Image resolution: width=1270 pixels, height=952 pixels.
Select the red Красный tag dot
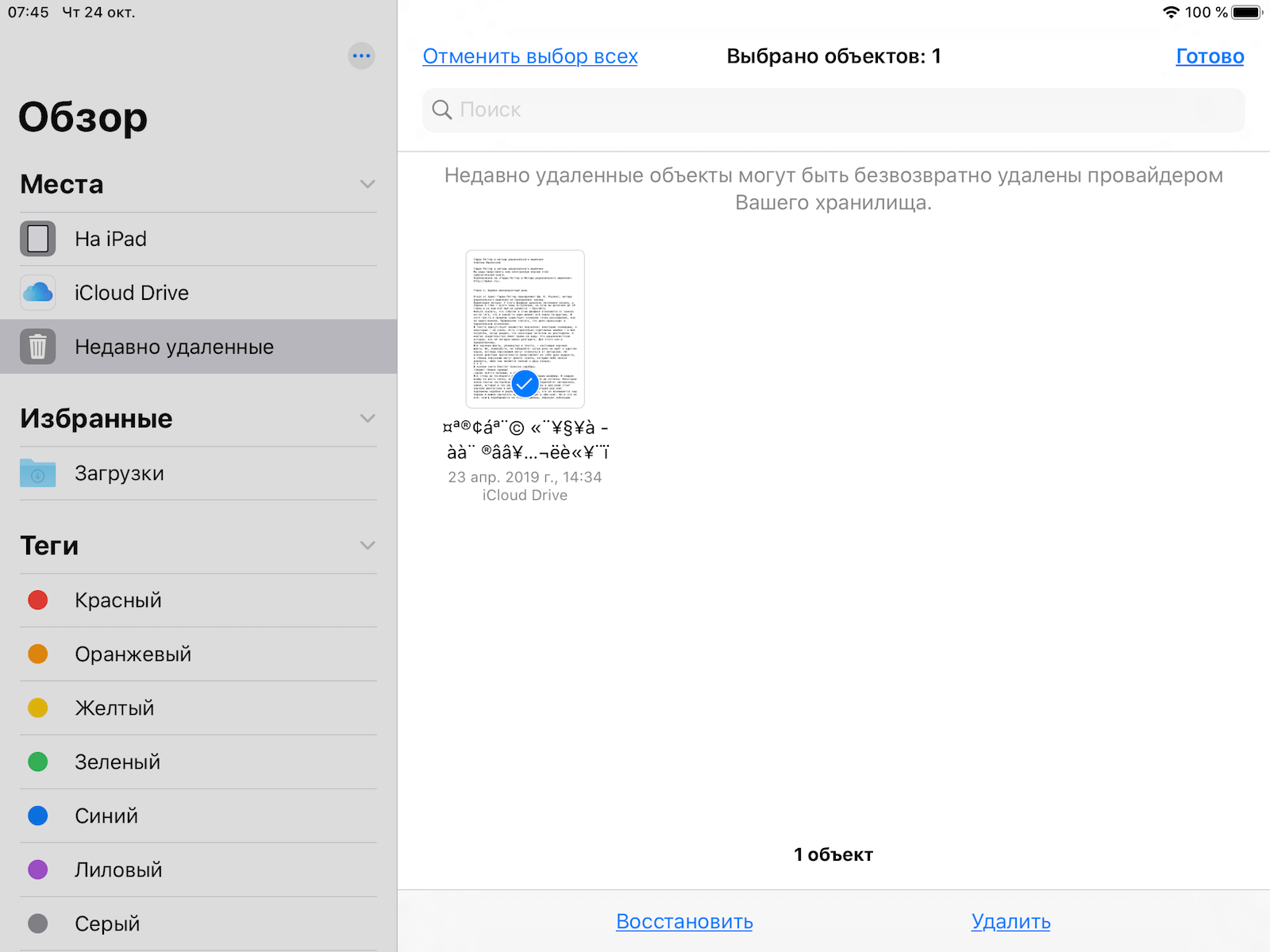[x=37, y=600]
